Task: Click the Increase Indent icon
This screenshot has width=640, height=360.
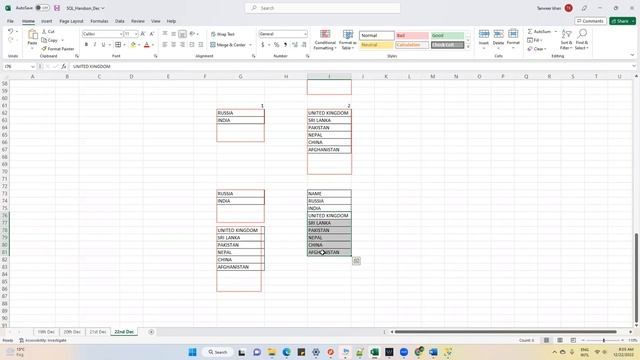Action: pos(200,44)
